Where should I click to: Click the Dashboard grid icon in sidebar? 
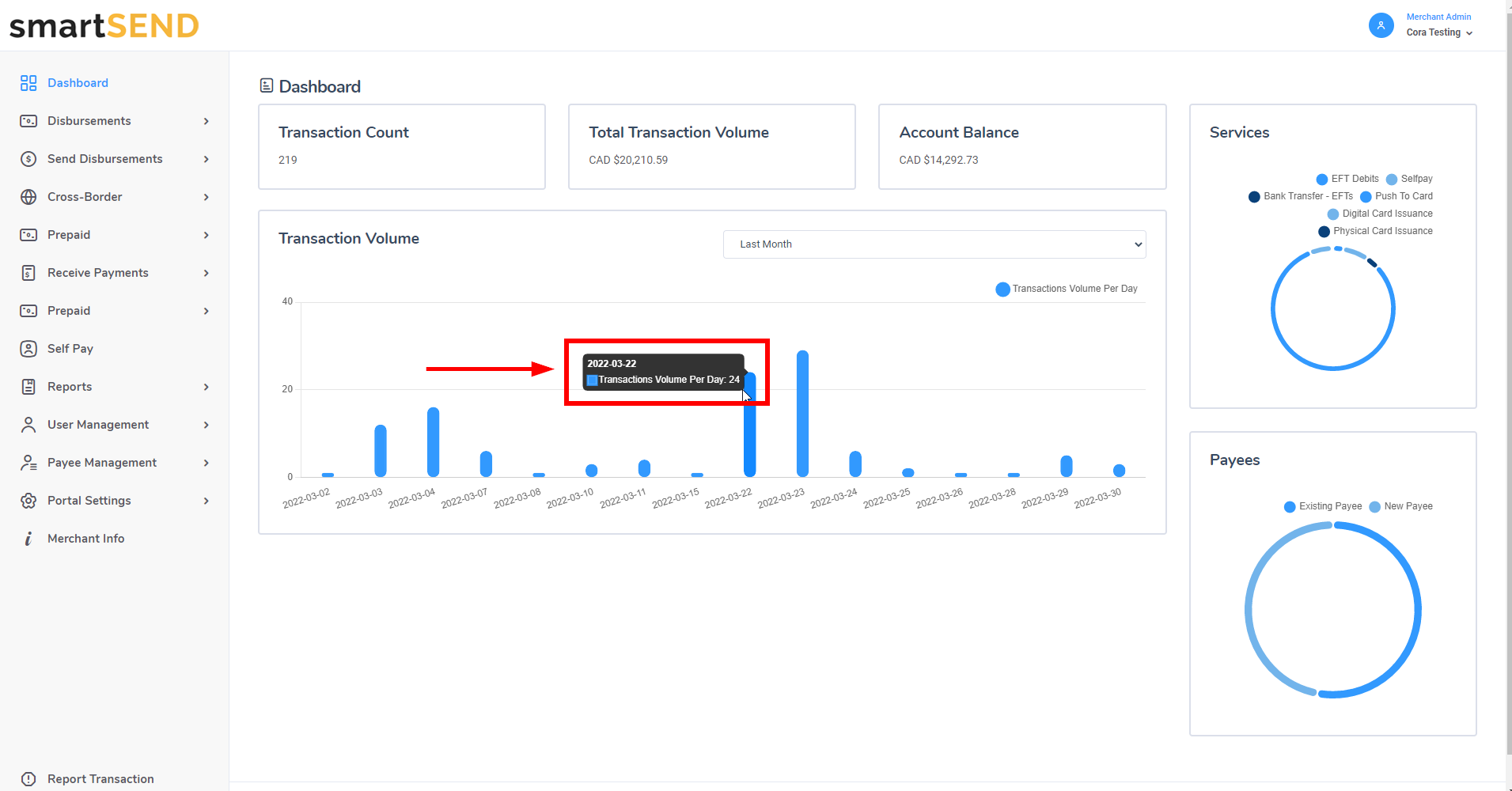[28, 83]
